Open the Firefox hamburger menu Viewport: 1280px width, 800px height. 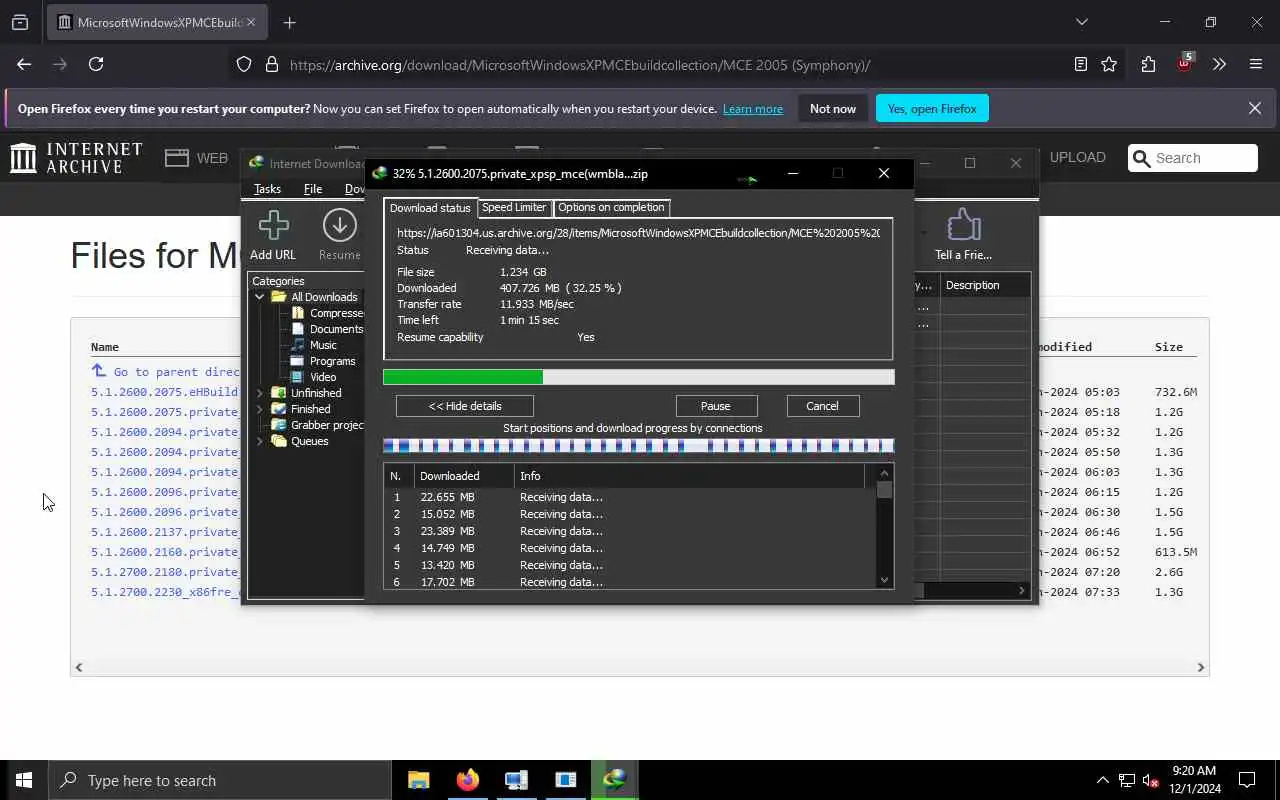point(1256,64)
